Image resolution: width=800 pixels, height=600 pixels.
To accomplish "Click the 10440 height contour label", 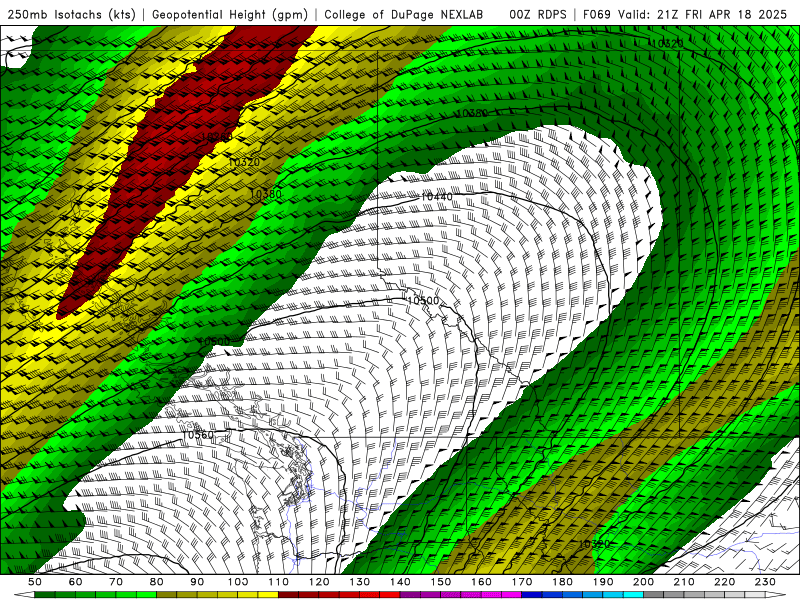I will 437,197.
